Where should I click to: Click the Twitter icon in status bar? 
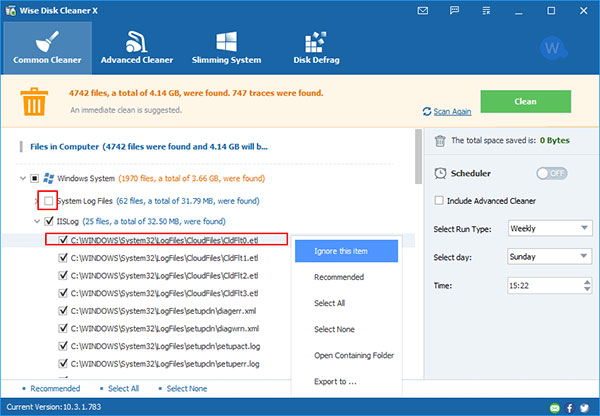584,407
